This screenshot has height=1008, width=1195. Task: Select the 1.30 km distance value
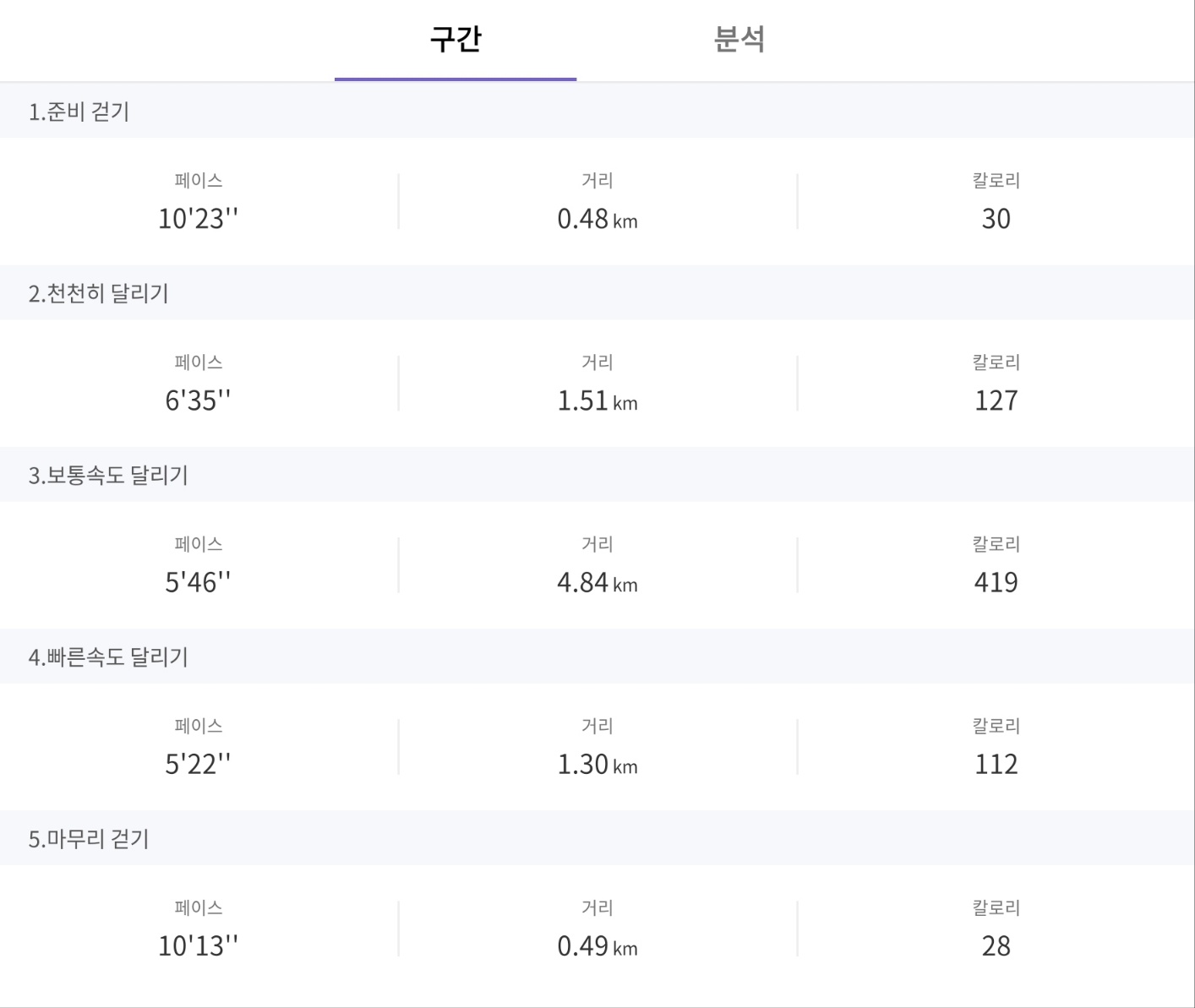[x=597, y=764]
